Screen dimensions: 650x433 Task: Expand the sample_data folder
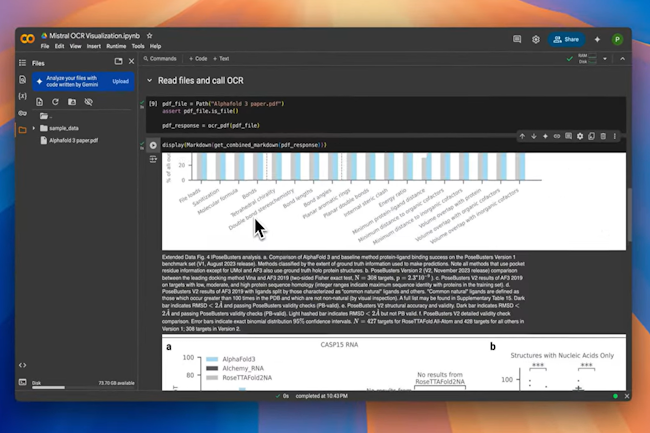[34, 128]
